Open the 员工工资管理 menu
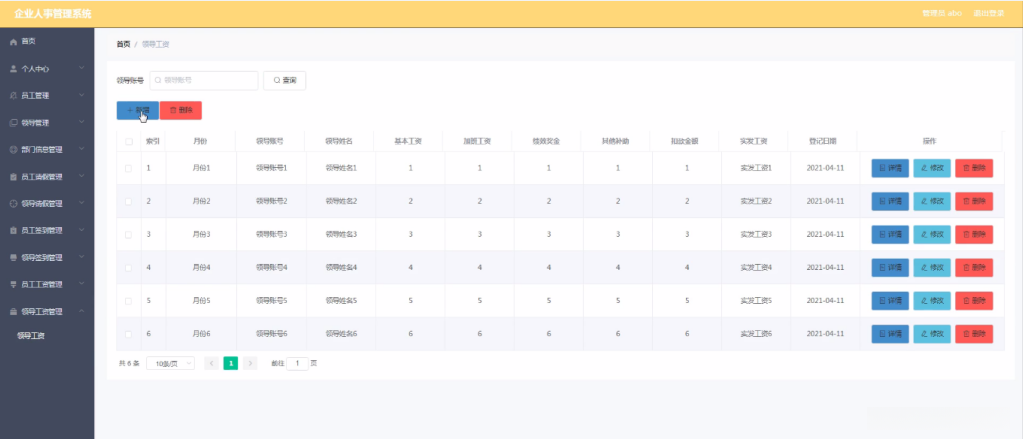Image resolution: width=1023 pixels, height=439 pixels. click(47, 284)
